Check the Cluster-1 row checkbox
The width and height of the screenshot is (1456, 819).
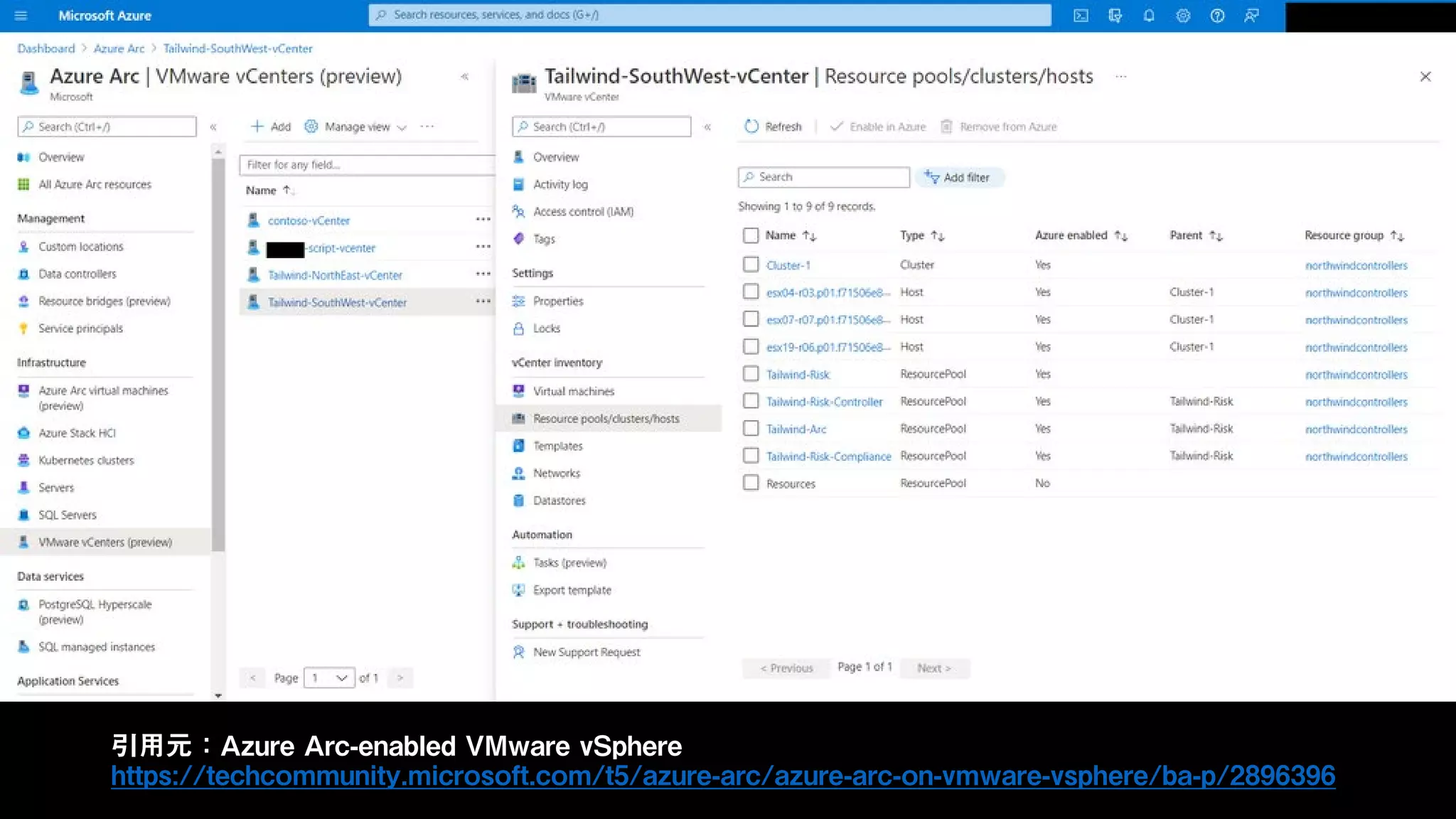751,264
